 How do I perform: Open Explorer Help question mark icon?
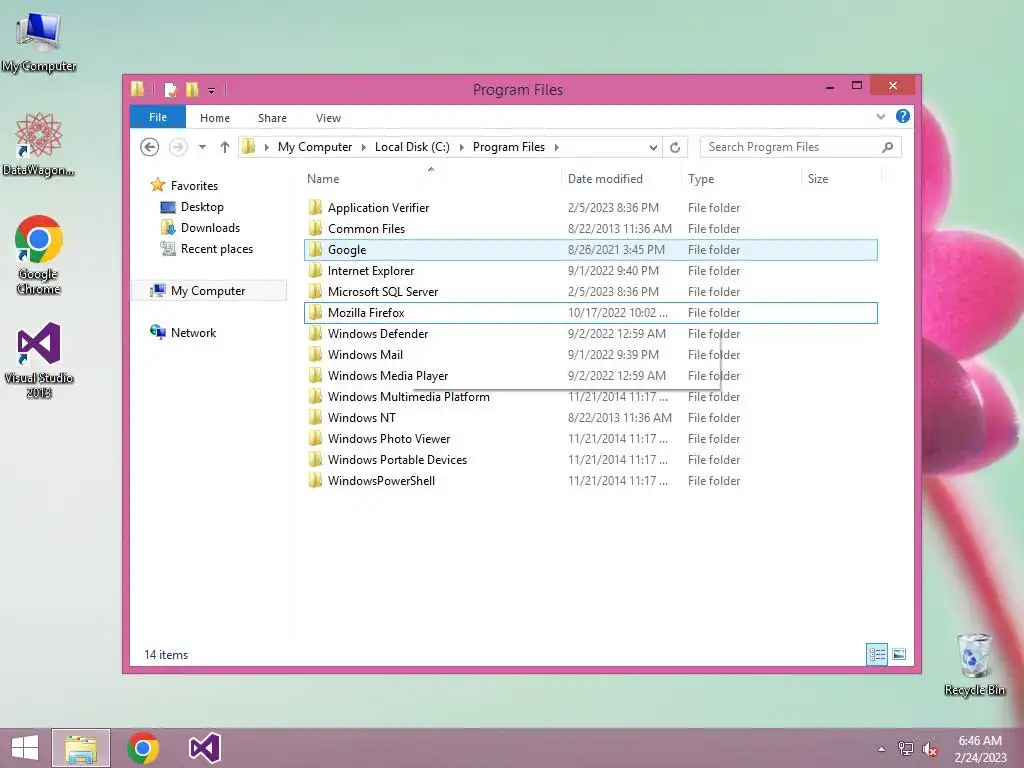(x=903, y=116)
